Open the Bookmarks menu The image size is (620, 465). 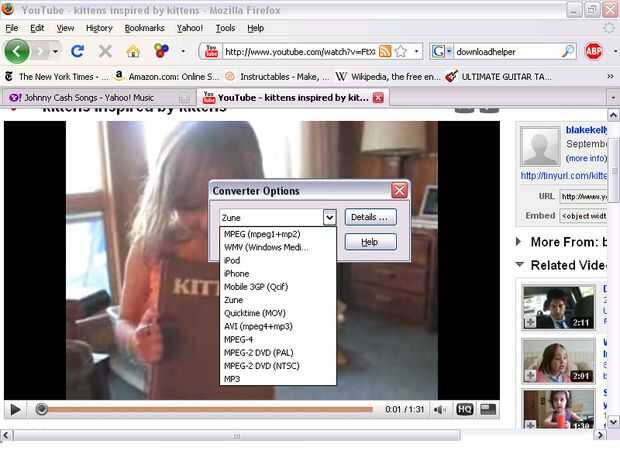[x=144, y=28]
